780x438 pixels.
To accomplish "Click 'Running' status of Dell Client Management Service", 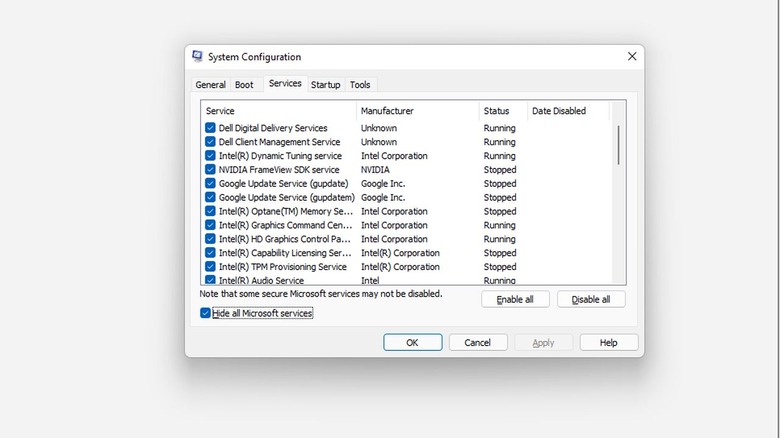I will coord(499,142).
